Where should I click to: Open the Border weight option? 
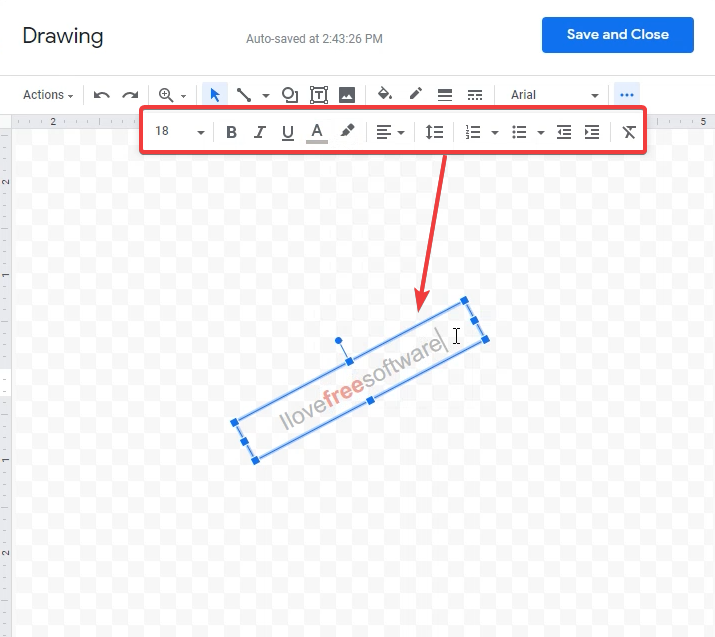[x=445, y=95]
